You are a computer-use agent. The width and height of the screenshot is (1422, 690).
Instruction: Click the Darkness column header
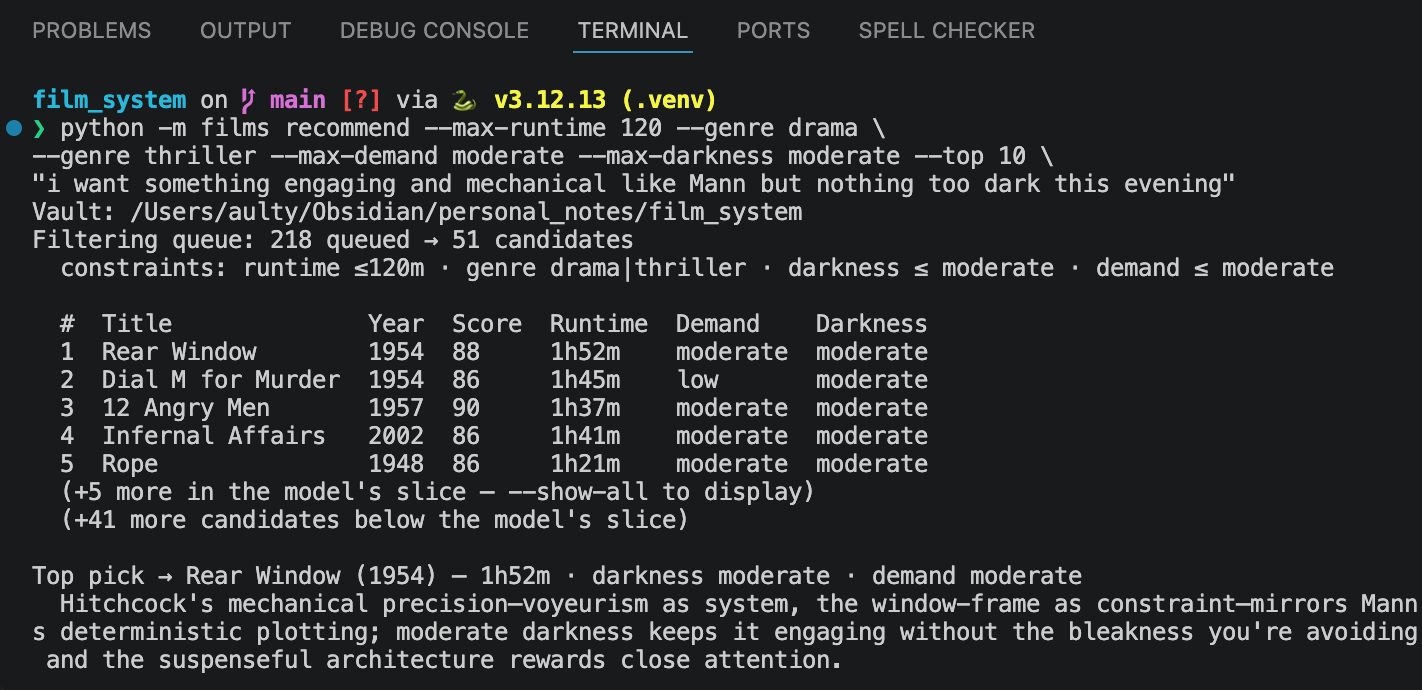tap(872, 324)
